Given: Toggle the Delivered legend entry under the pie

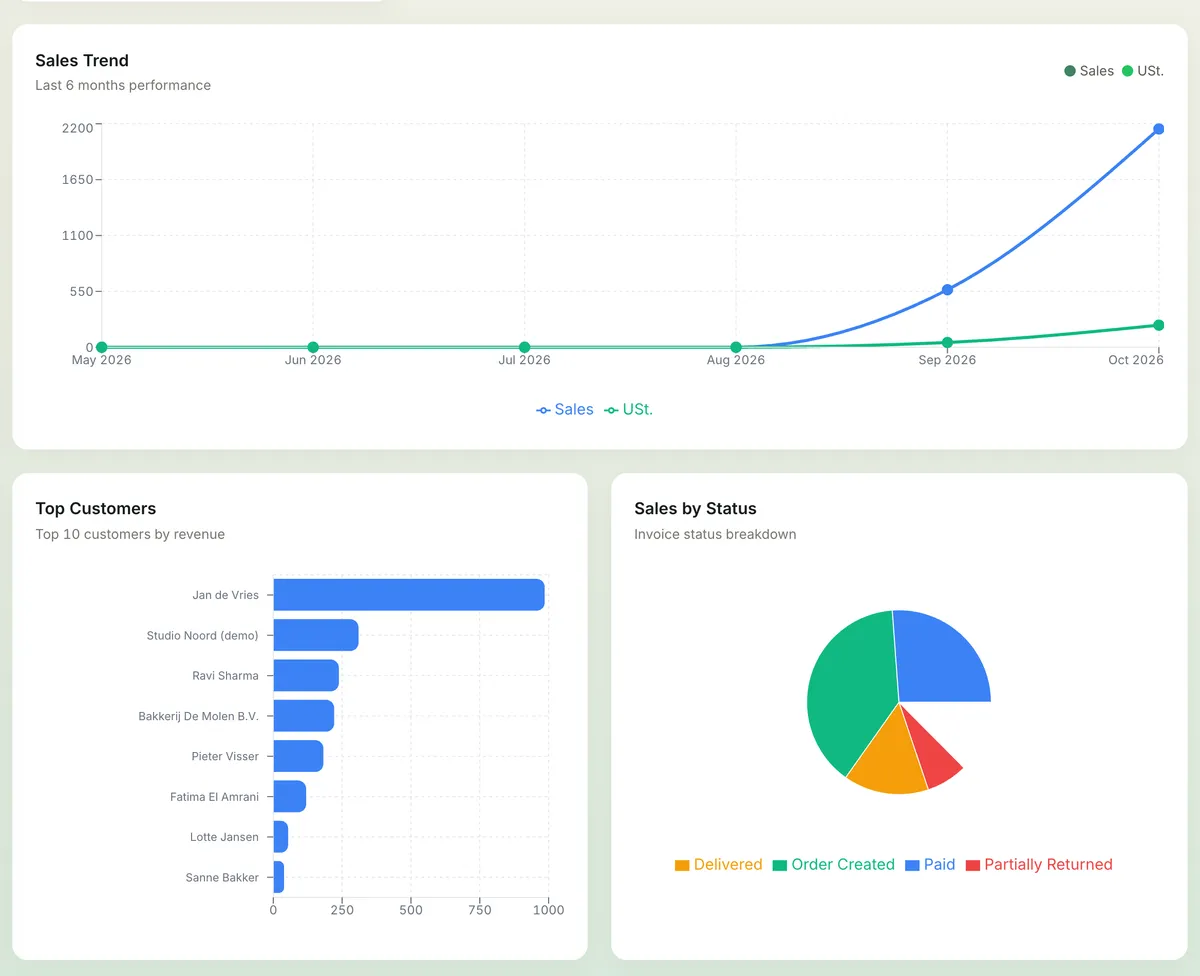Looking at the screenshot, I should tap(718, 865).
